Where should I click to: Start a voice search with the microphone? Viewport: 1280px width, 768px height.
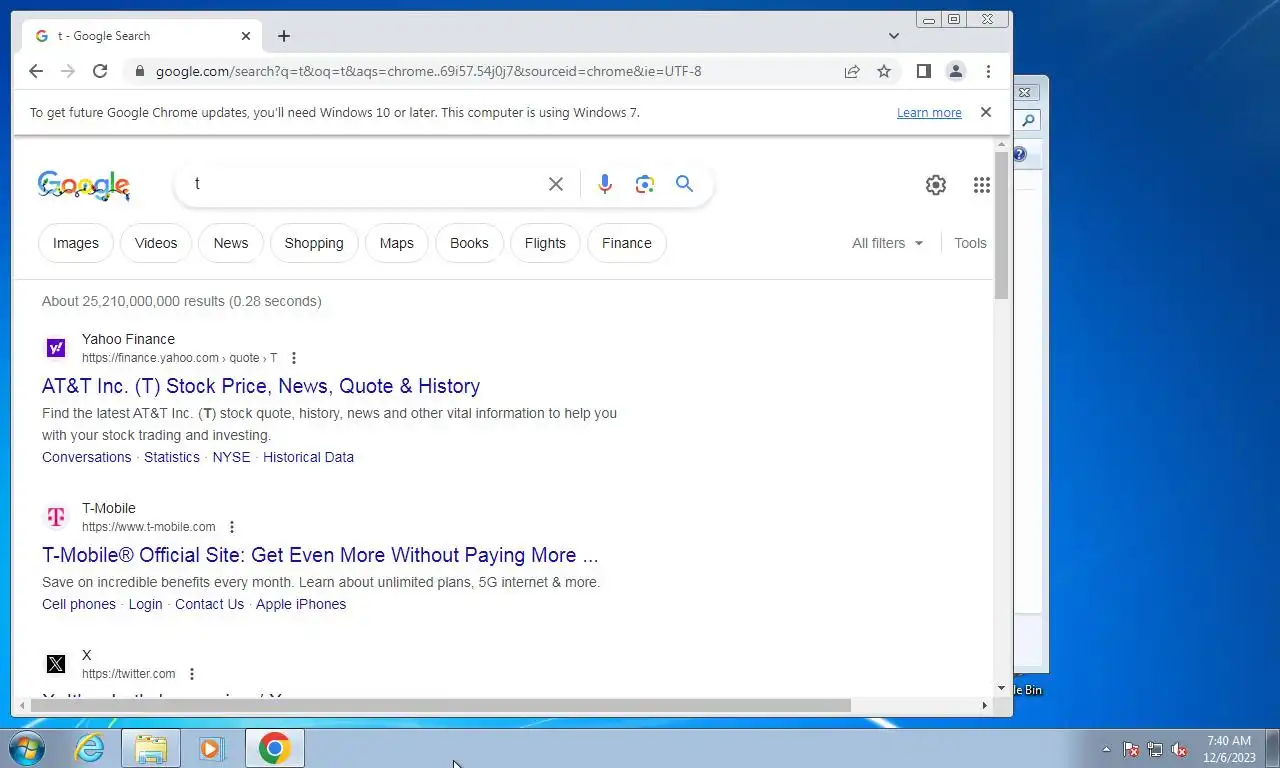click(x=605, y=184)
